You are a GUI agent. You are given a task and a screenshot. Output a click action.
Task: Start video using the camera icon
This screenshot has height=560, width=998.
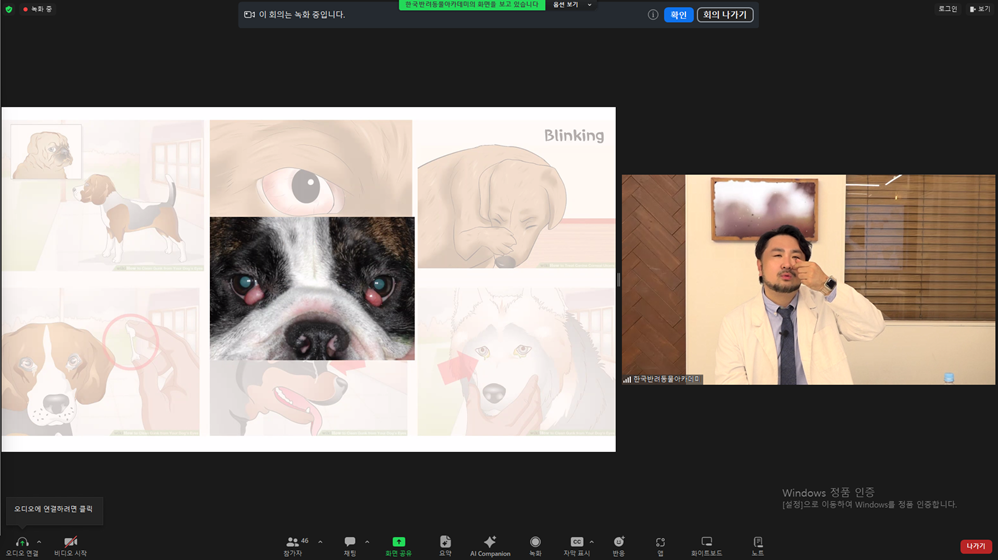(71, 546)
